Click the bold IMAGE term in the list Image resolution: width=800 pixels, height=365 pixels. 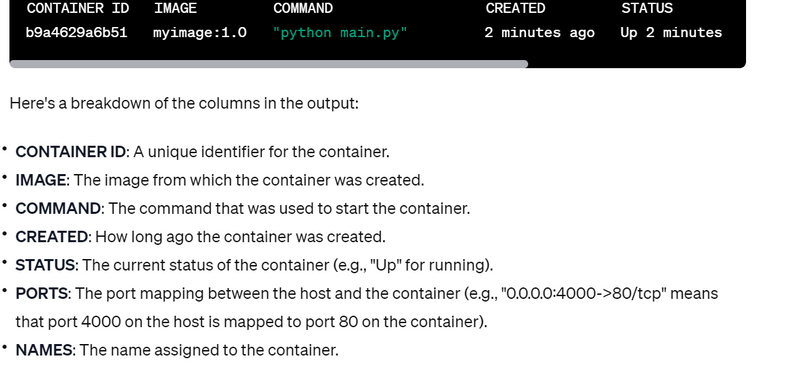tap(41, 181)
